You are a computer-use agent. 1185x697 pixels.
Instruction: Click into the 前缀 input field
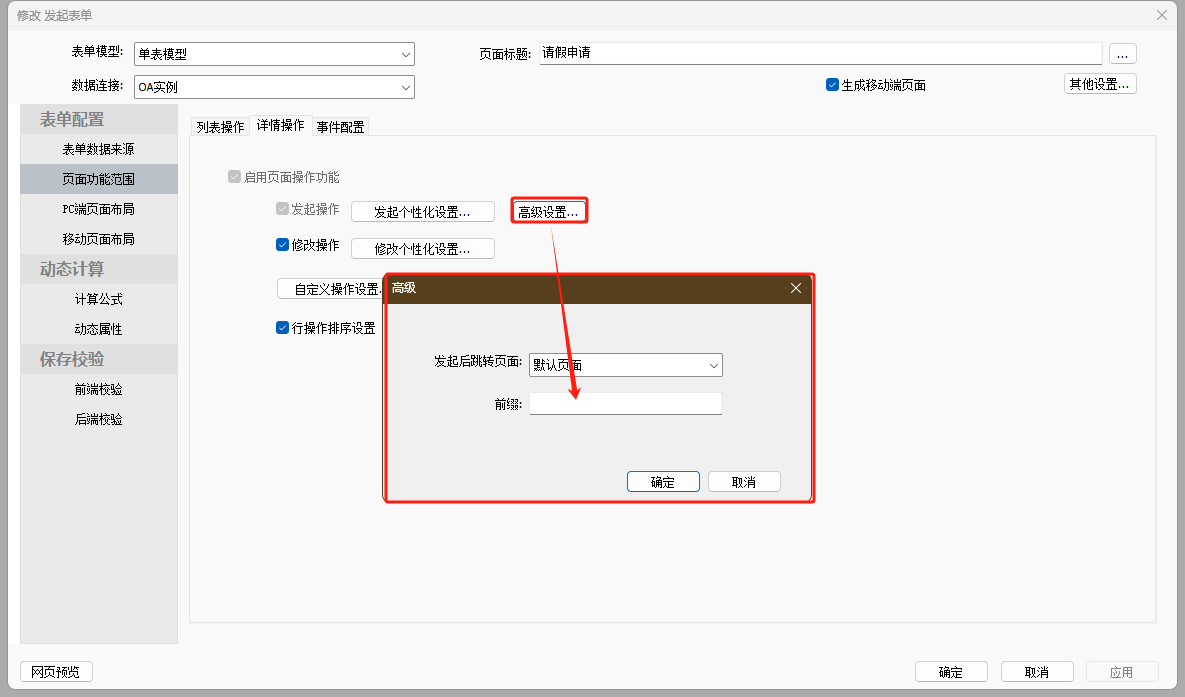pyautogui.click(x=625, y=404)
